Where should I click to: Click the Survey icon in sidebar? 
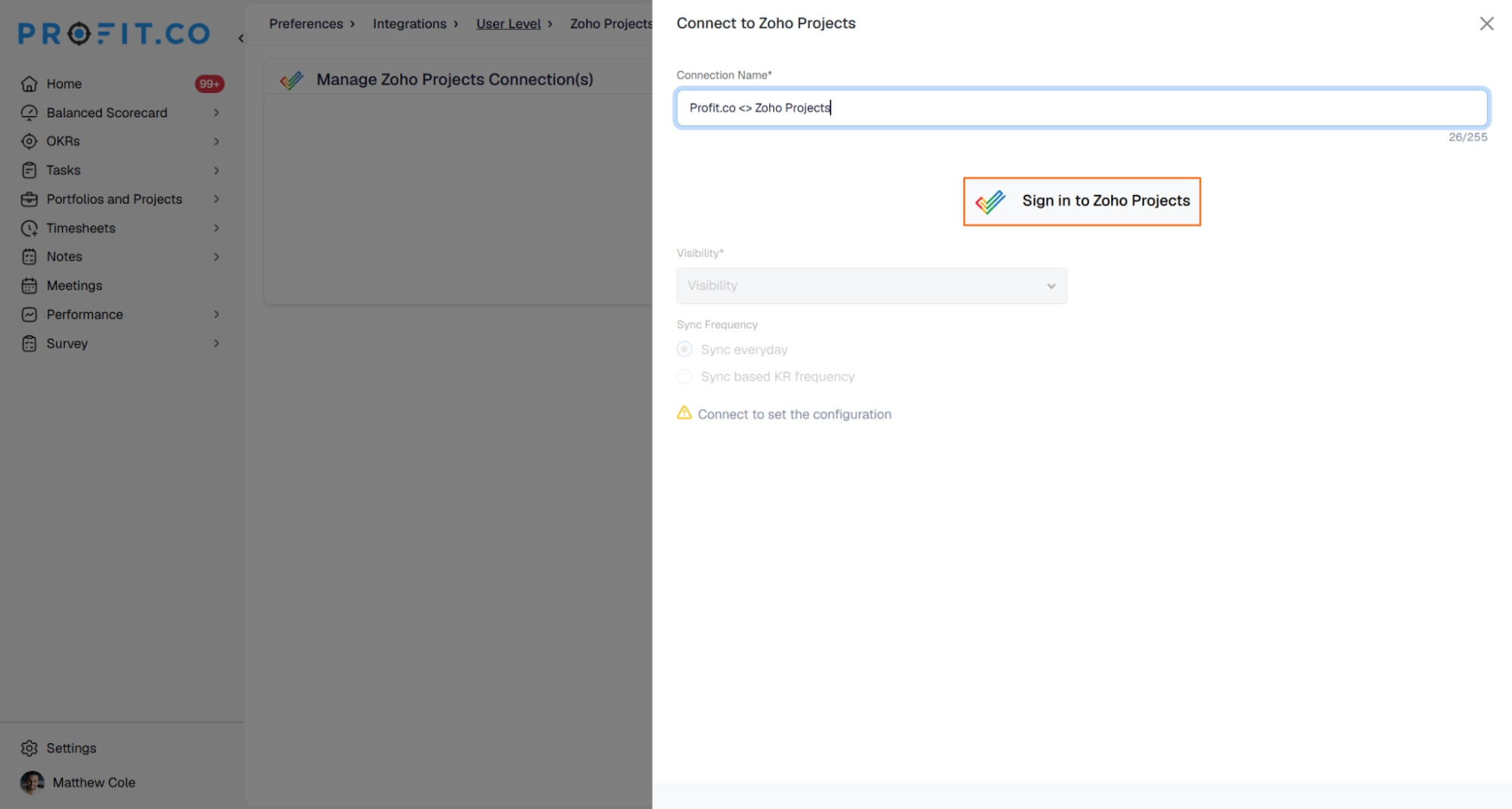click(29, 343)
